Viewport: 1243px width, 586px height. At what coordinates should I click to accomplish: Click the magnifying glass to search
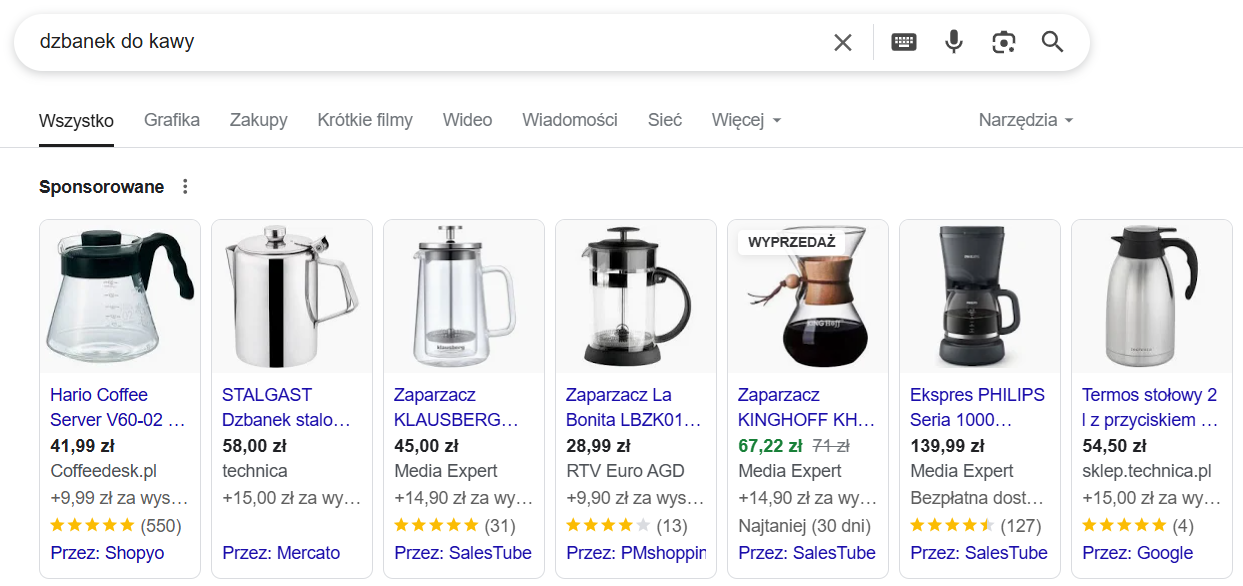pyautogui.click(x=1052, y=42)
